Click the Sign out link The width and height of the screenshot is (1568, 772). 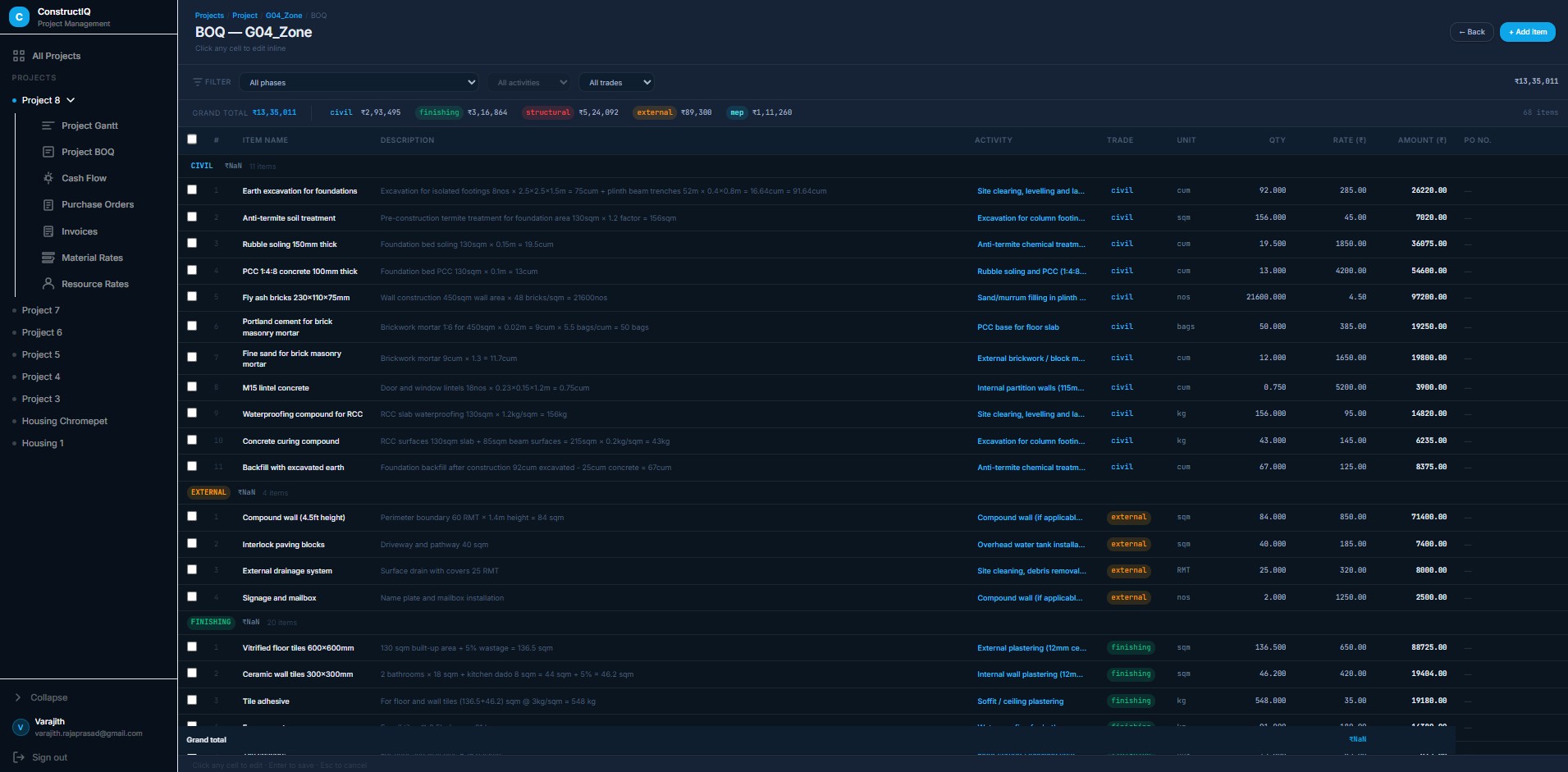pos(49,757)
